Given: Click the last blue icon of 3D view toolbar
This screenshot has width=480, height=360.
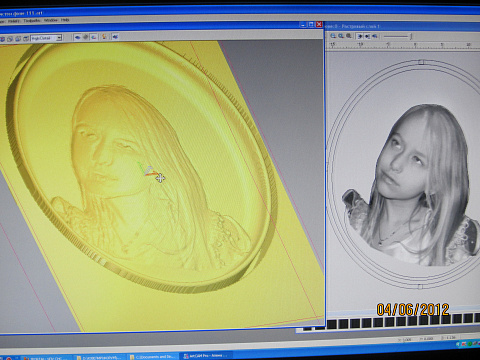Looking at the screenshot, I should [x=115, y=36].
